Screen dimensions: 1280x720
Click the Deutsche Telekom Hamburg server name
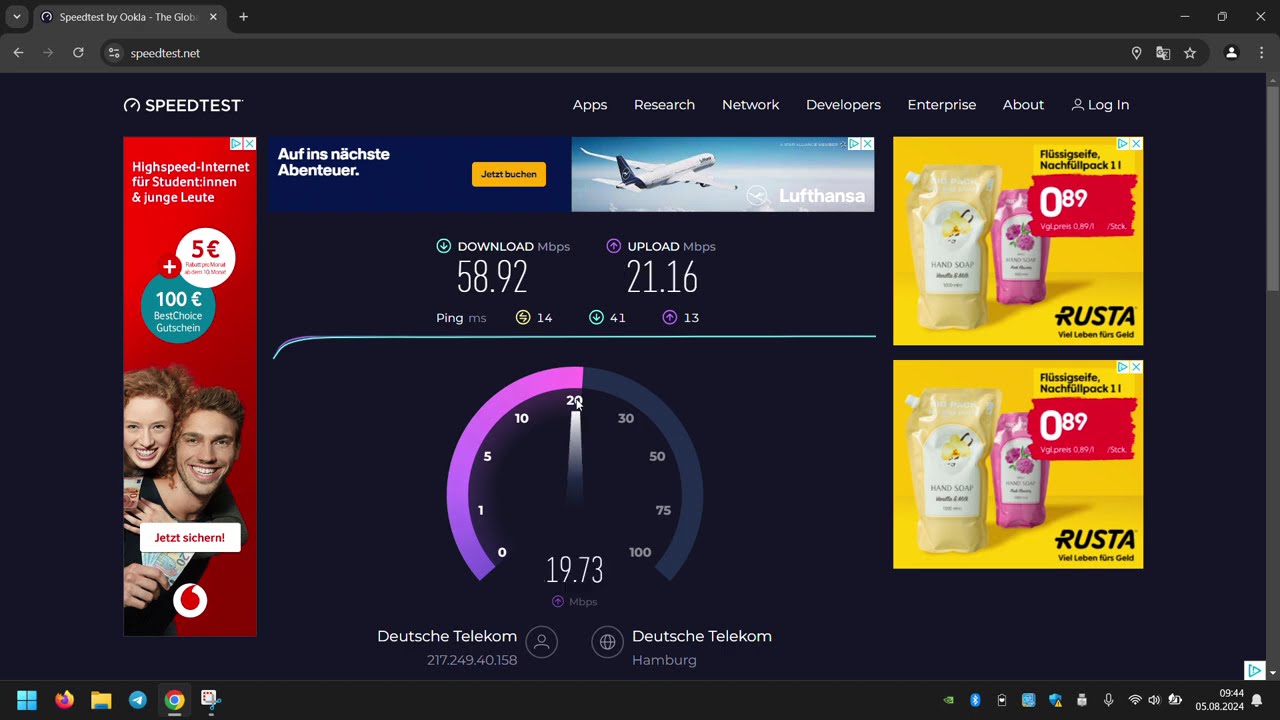click(702, 636)
